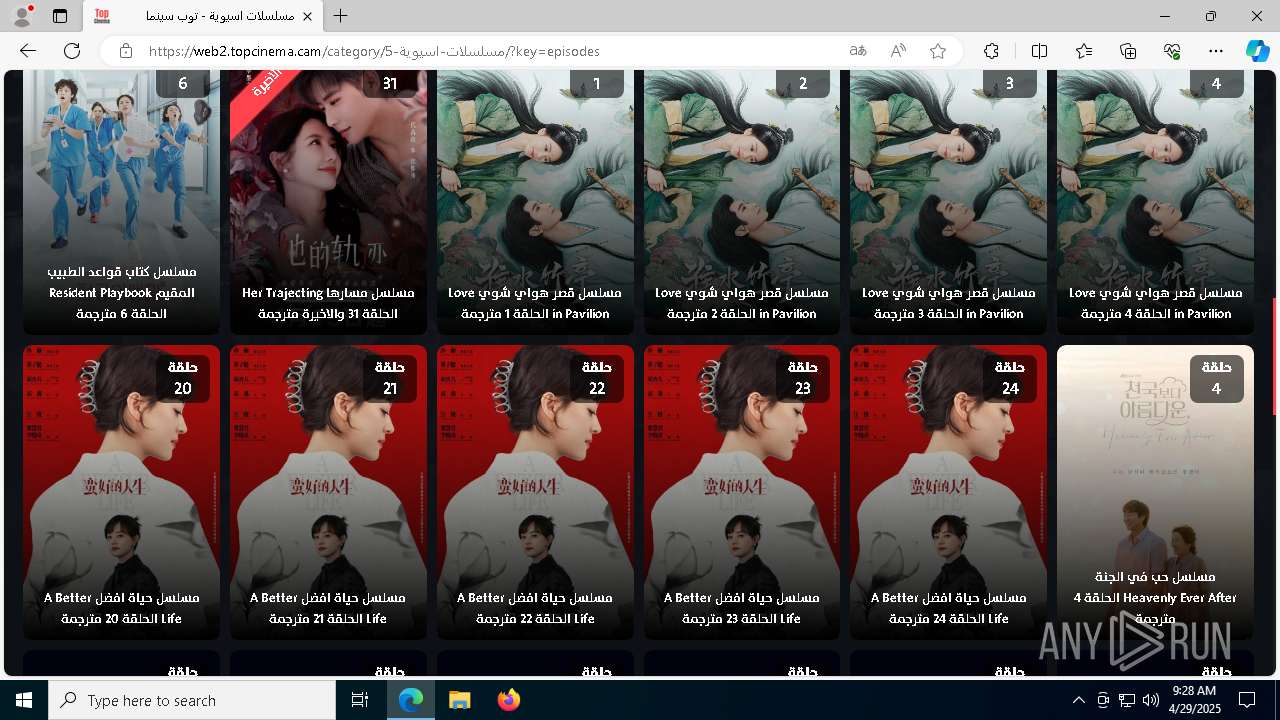Go back to the previous page
The width and height of the screenshot is (1280, 720).
(28, 51)
